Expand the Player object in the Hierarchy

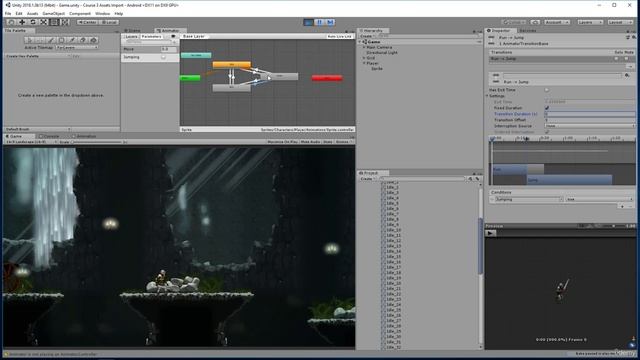[364, 63]
